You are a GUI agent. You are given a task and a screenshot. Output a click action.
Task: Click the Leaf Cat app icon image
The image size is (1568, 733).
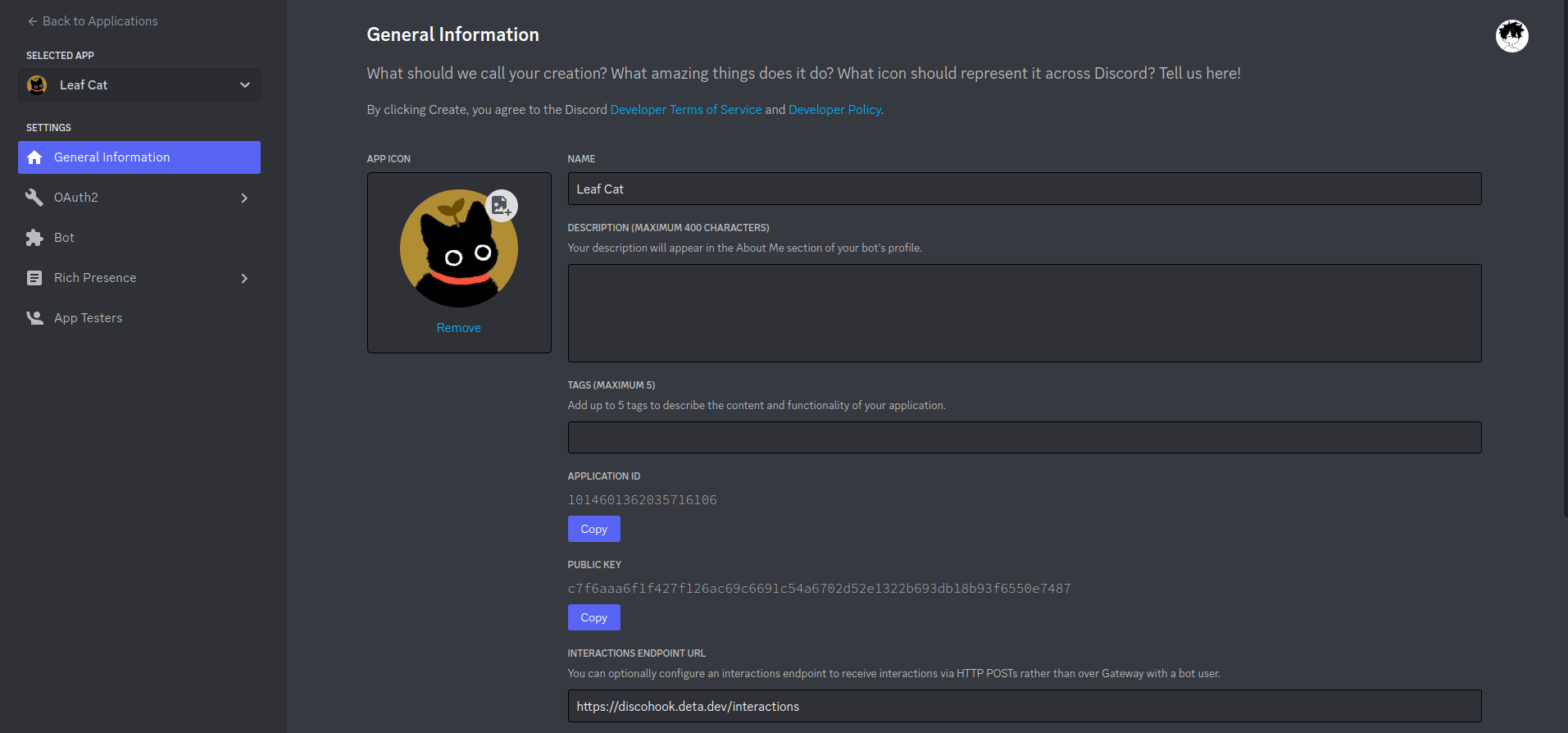click(459, 248)
